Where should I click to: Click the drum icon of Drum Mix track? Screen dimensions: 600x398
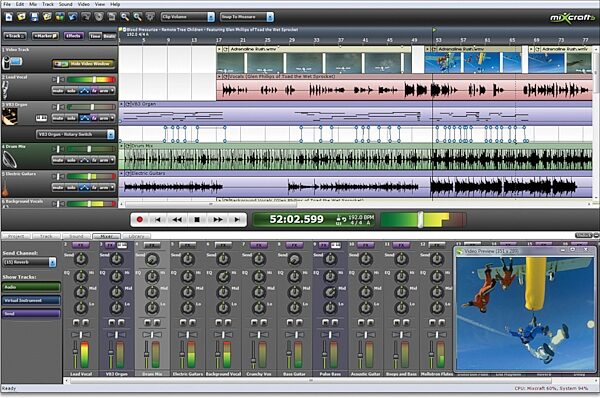tap(10, 159)
